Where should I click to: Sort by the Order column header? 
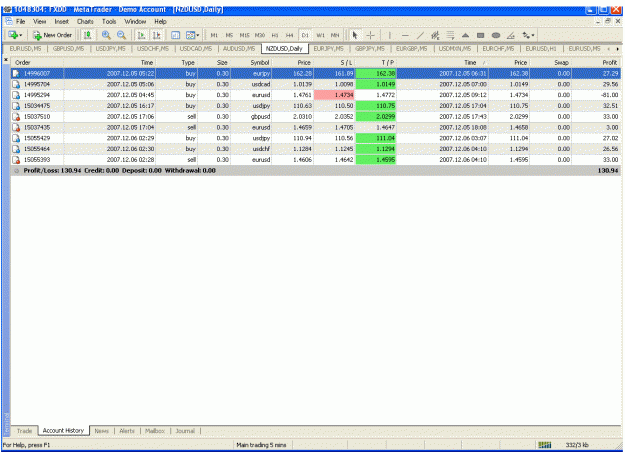(x=37, y=63)
